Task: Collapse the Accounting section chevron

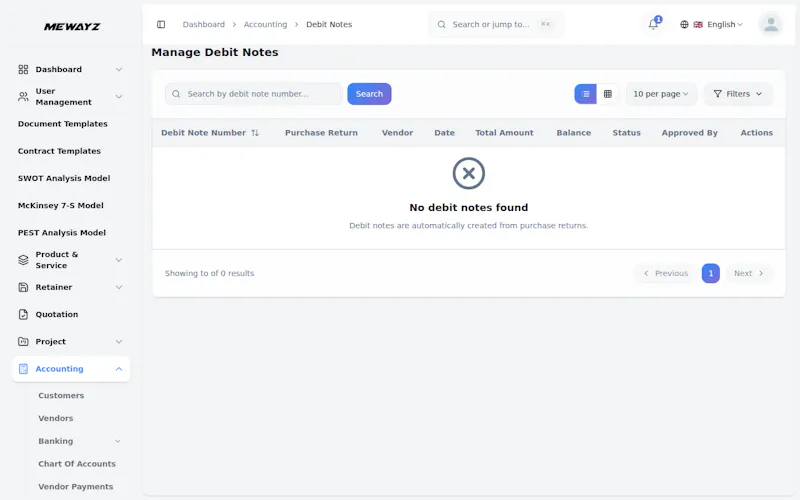Action: 119,368
